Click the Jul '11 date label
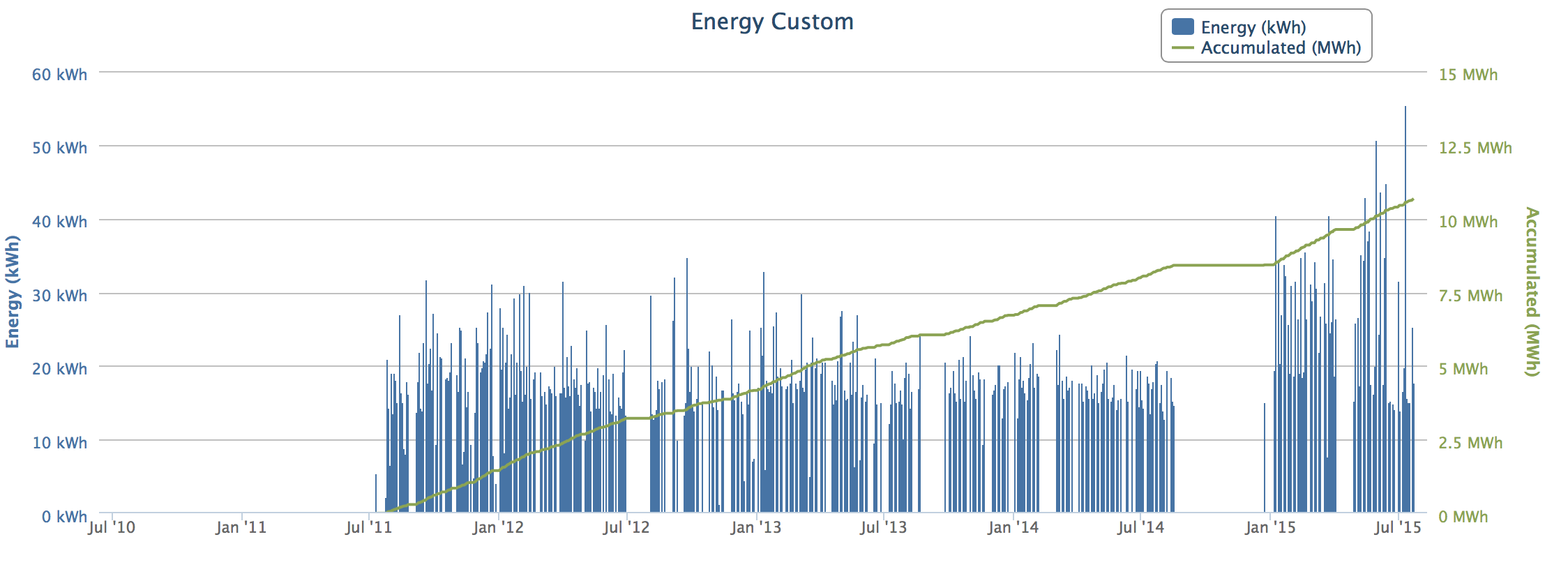1568x583 pixels. coord(368,527)
